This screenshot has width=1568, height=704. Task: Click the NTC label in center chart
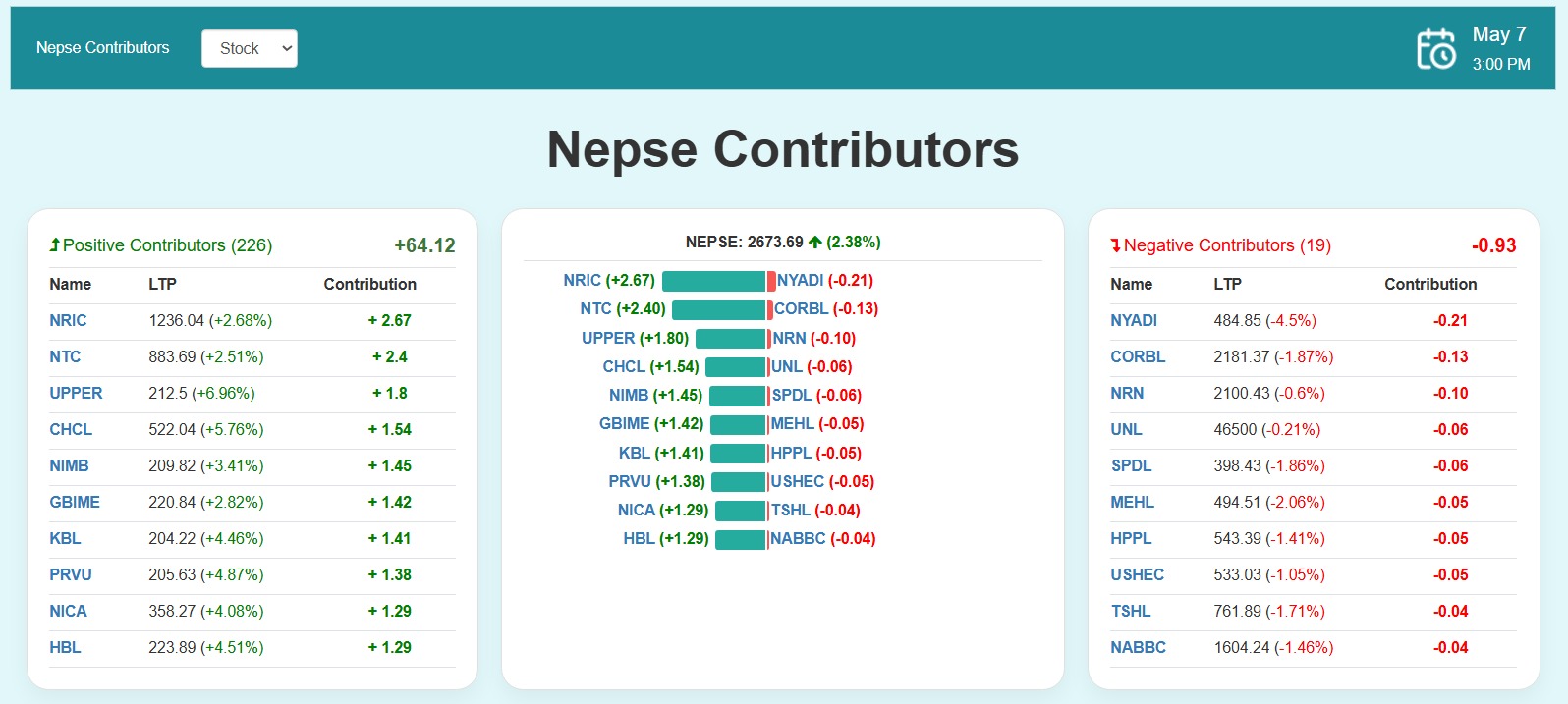click(x=595, y=309)
